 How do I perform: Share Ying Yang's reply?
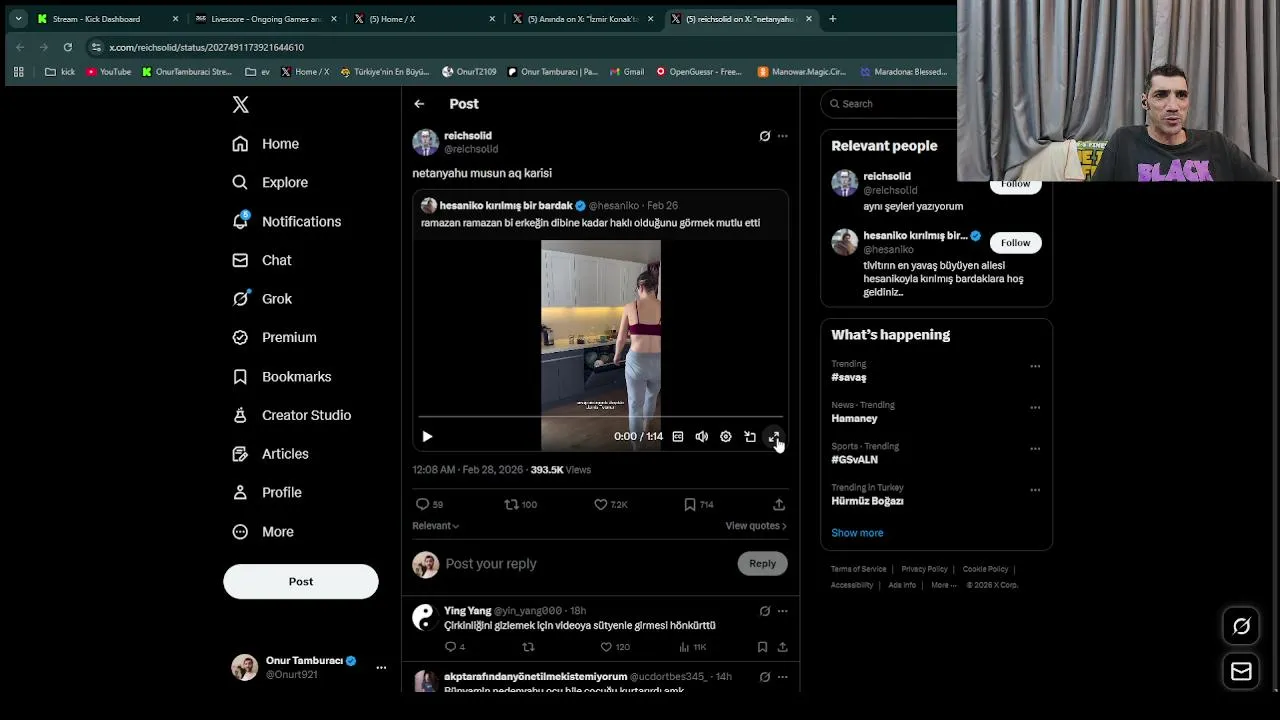pos(782,647)
